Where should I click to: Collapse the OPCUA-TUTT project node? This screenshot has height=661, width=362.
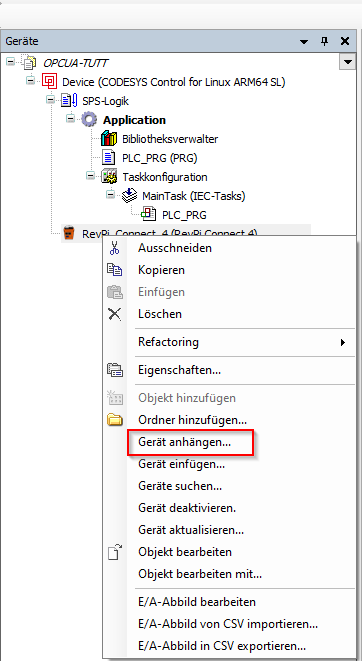[11, 62]
